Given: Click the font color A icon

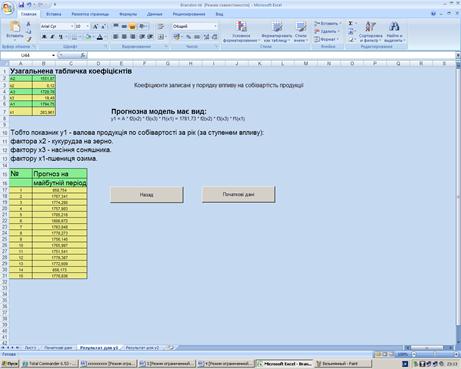Looking at the screenshot, I should pyautogui.click(x=100, y=37).
